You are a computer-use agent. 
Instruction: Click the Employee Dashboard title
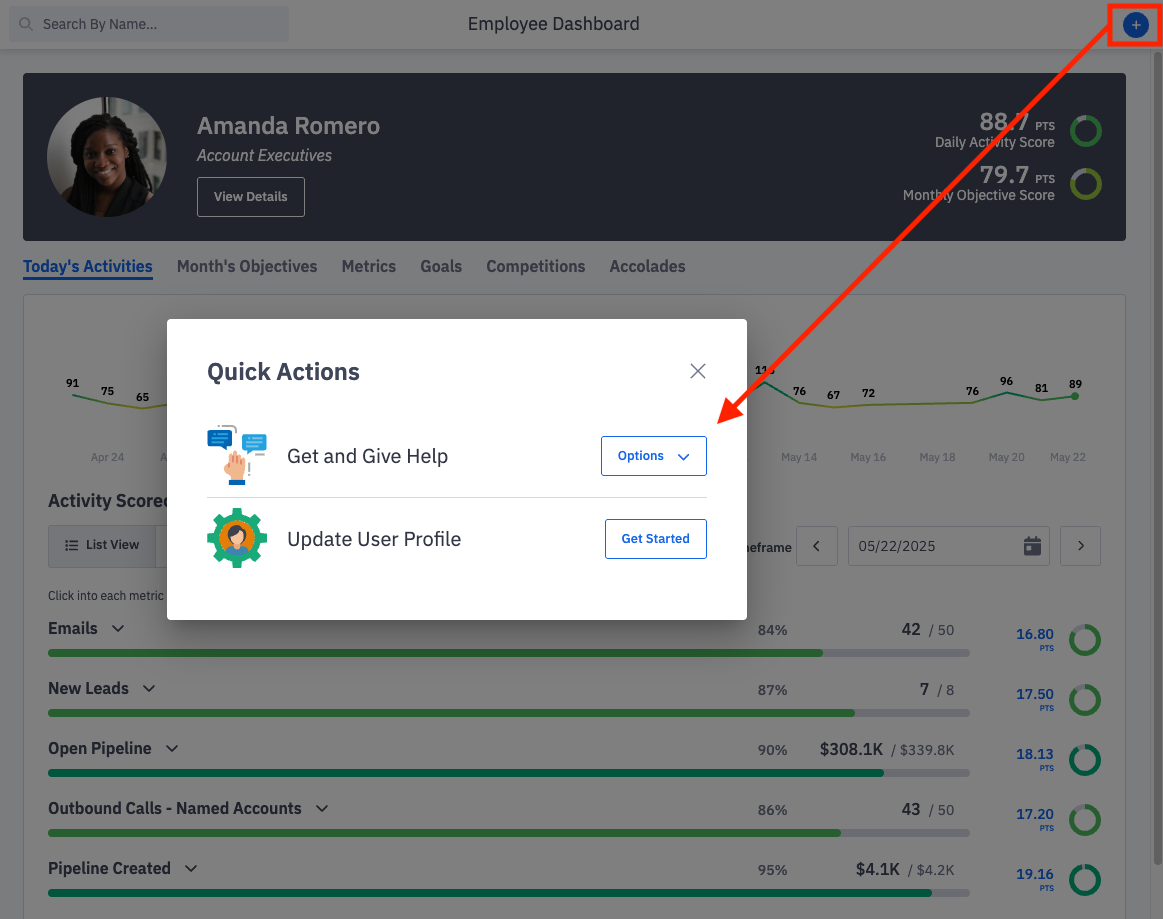[553, 24]
